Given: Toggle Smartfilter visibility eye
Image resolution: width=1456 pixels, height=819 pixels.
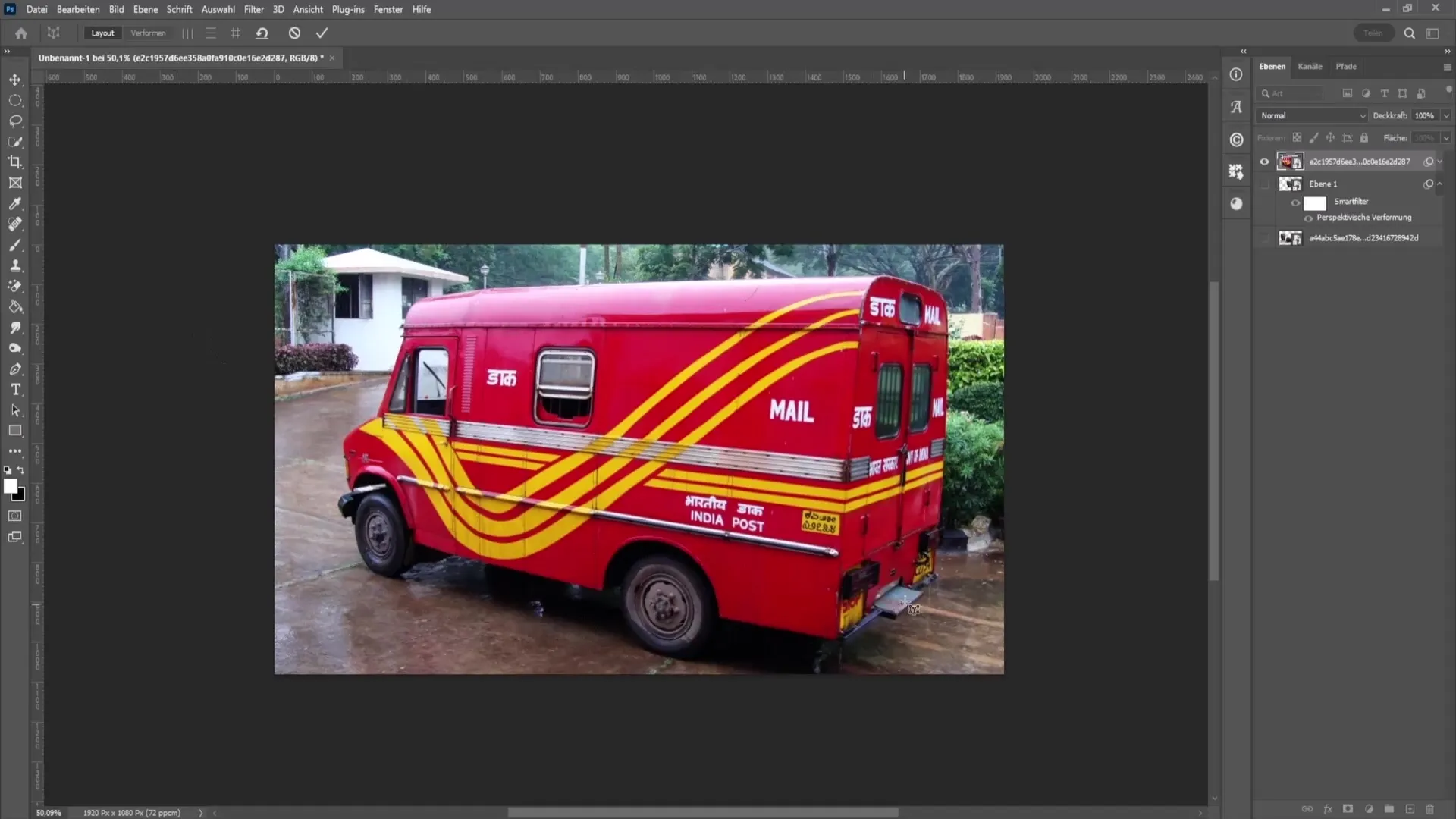Looking at the screenshot, I should pos(1295,202).
